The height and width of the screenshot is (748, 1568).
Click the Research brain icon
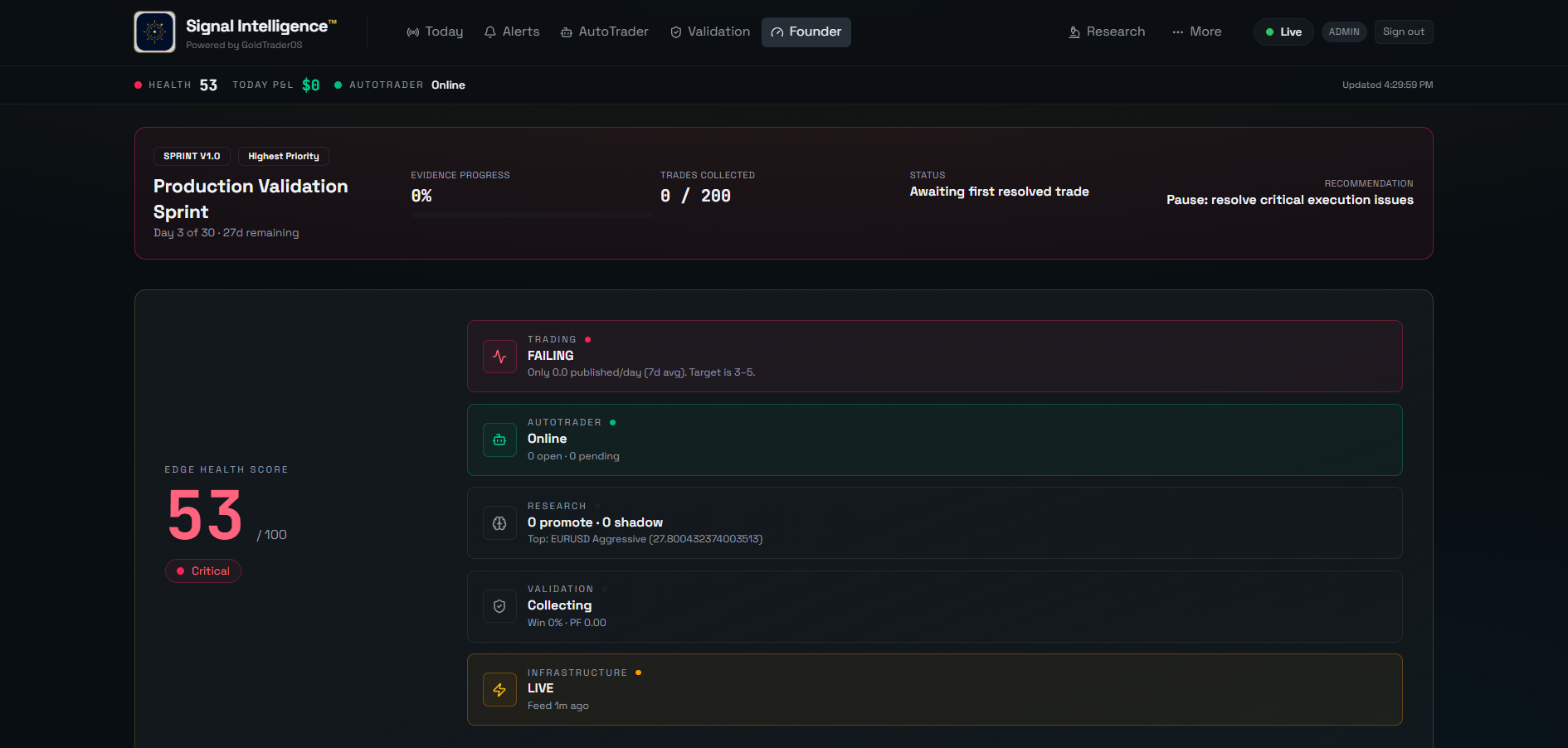point(499,523)
